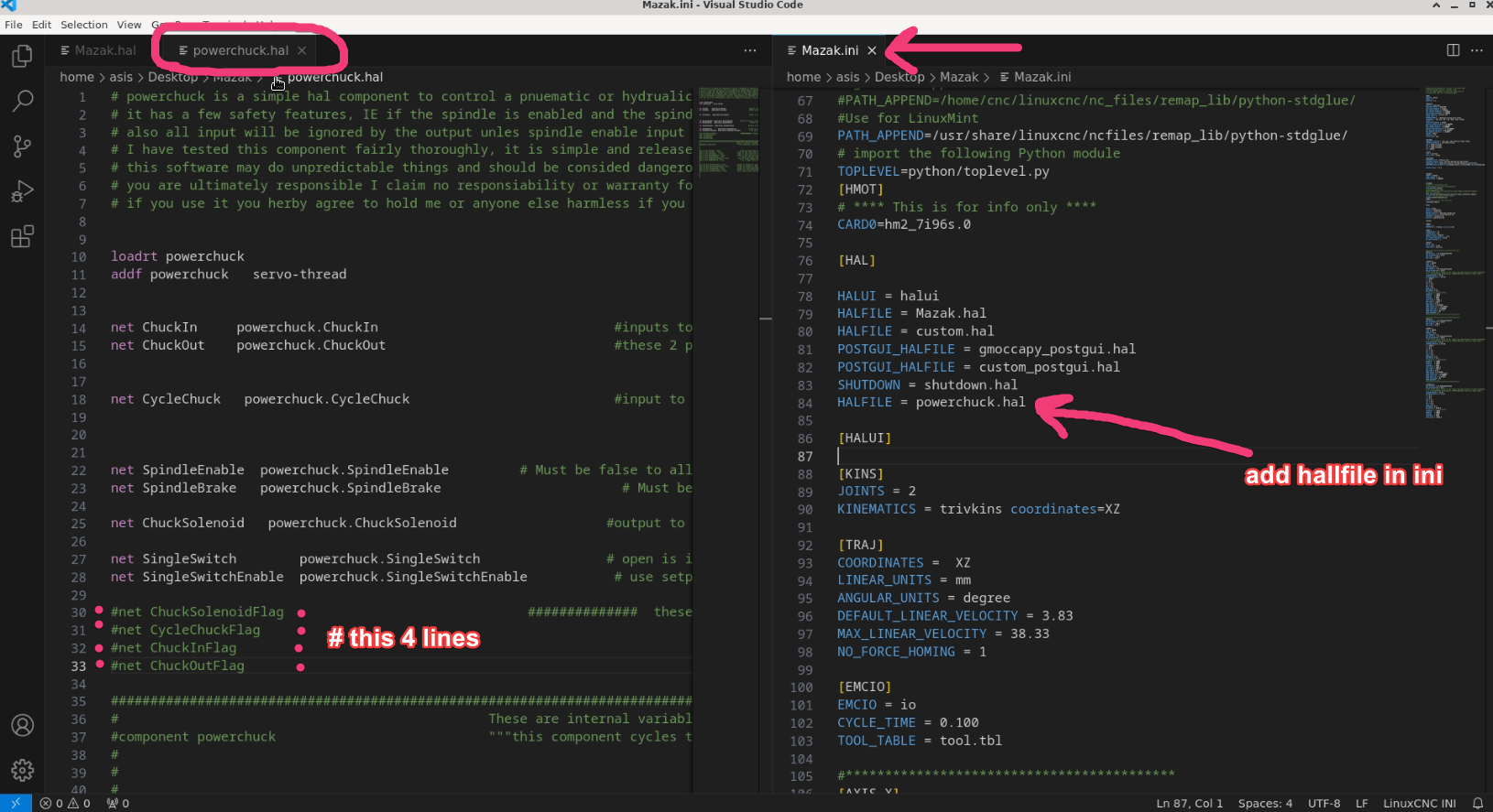1493x812 pixels.
Task: Select the Mazak.ini tab
Action: 830,50
